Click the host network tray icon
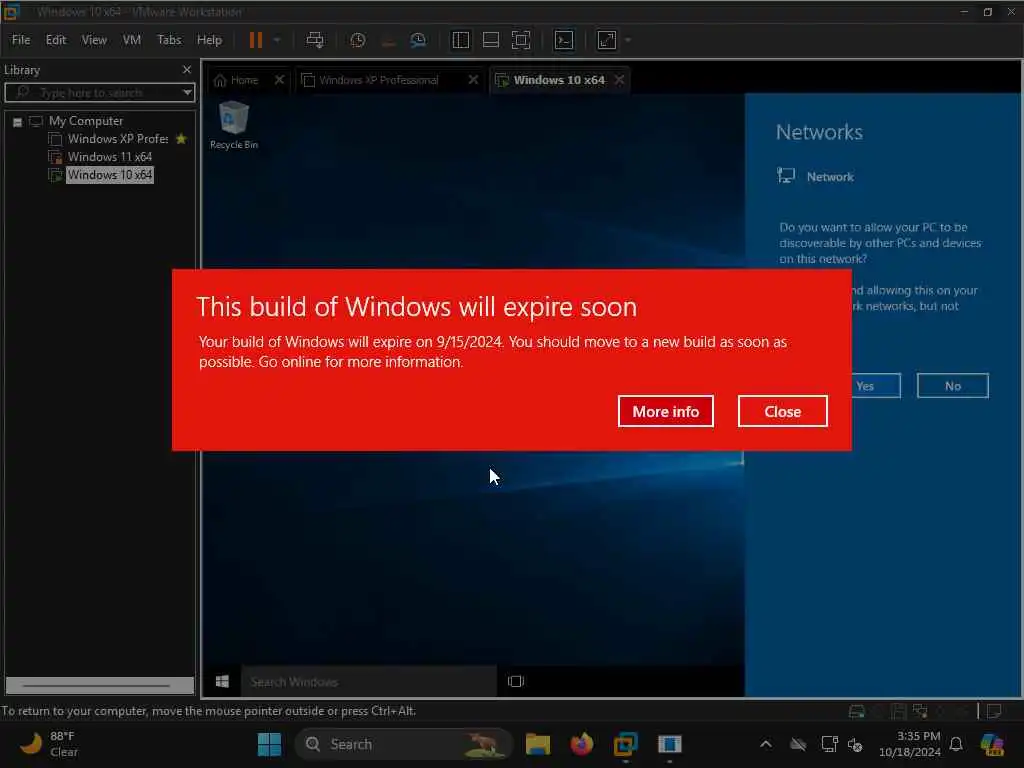The height and width of the screenshot is (768, 1024). (829, 744)
